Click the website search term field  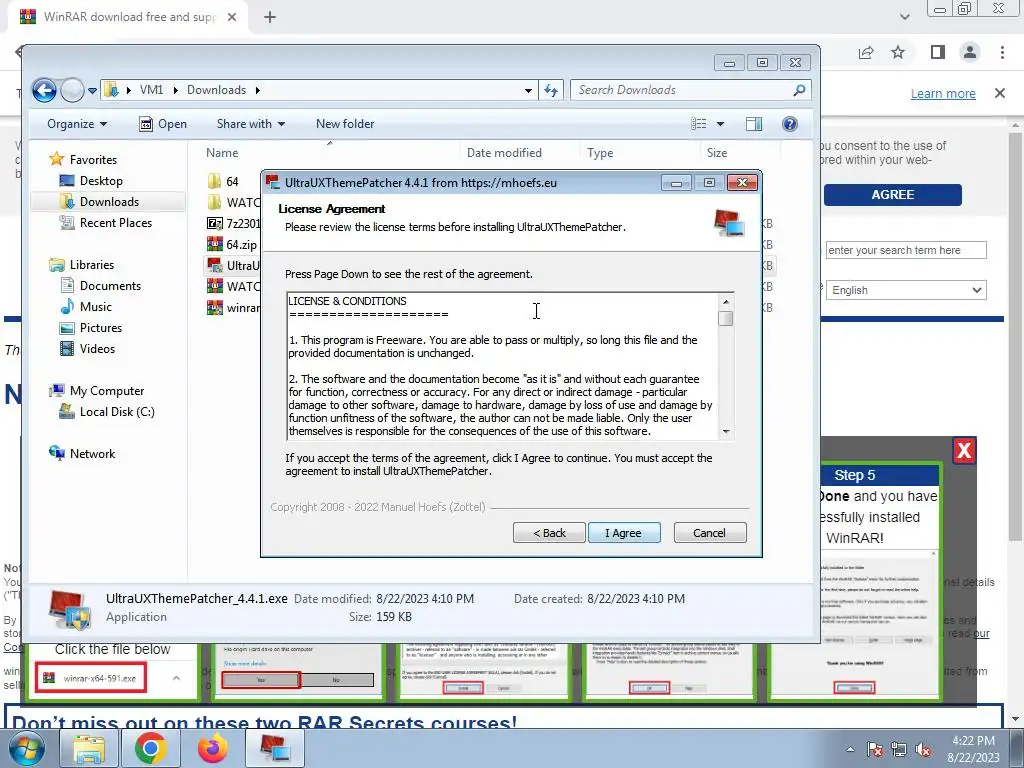click(x=906, y=250)
